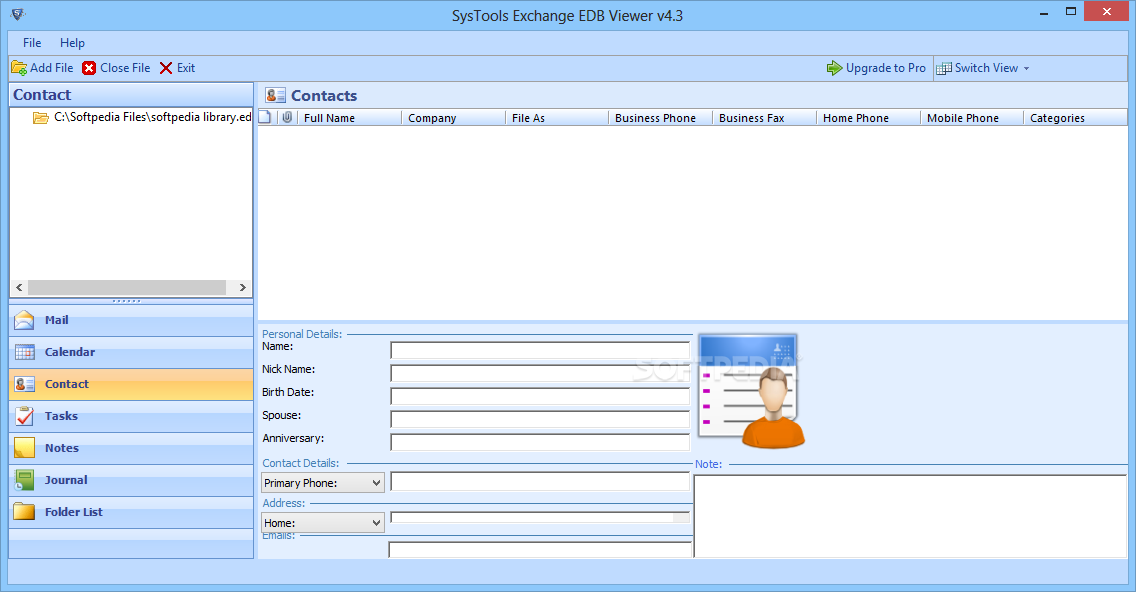Click the SysTools app icon in title bar
The width and height of the screenshot is (1136, 592).
tap(18, 14)
